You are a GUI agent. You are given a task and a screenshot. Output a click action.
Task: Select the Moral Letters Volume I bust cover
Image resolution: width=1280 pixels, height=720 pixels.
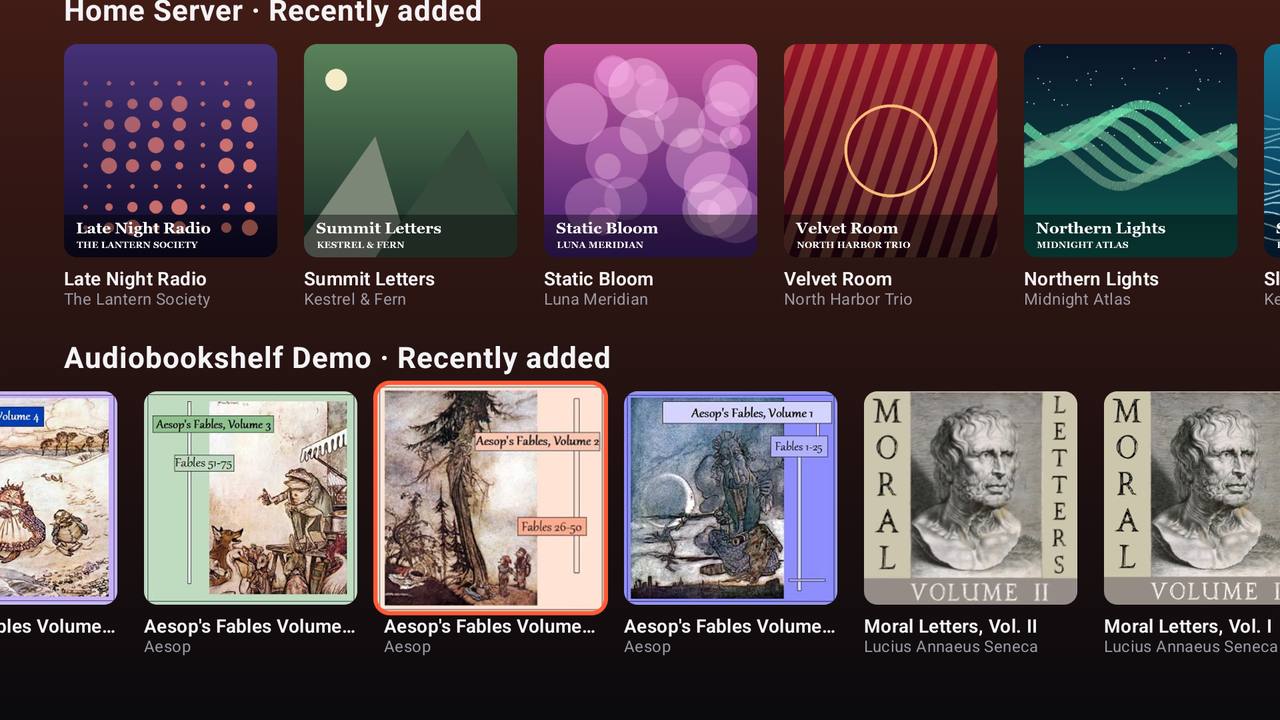(1192, 498)
